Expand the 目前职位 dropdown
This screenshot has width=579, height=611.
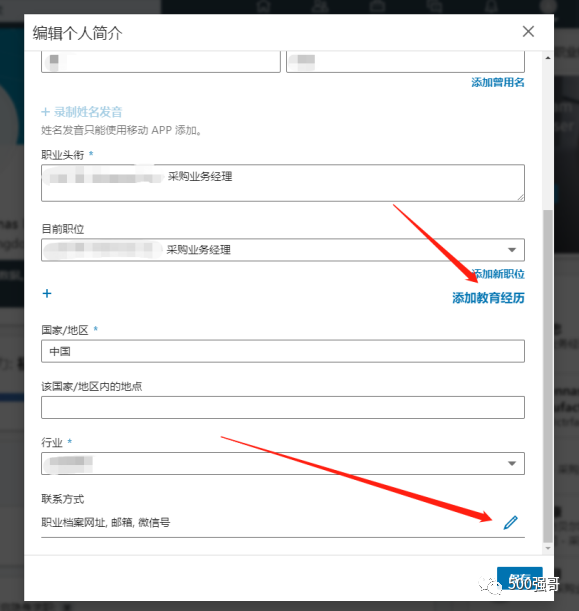[283, 250]
